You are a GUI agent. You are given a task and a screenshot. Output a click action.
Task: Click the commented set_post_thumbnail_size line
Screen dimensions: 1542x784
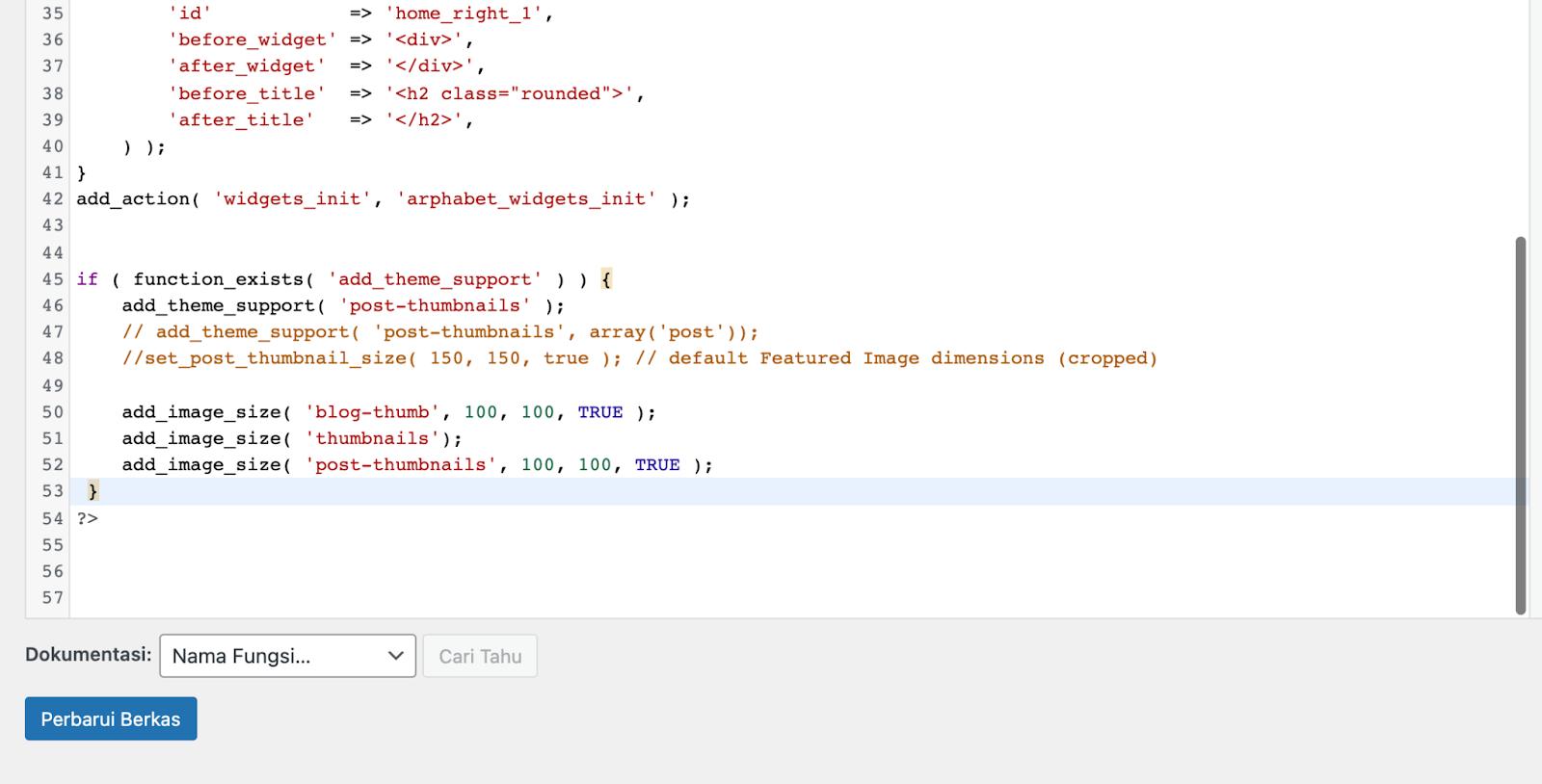click(x=639, y=358)
